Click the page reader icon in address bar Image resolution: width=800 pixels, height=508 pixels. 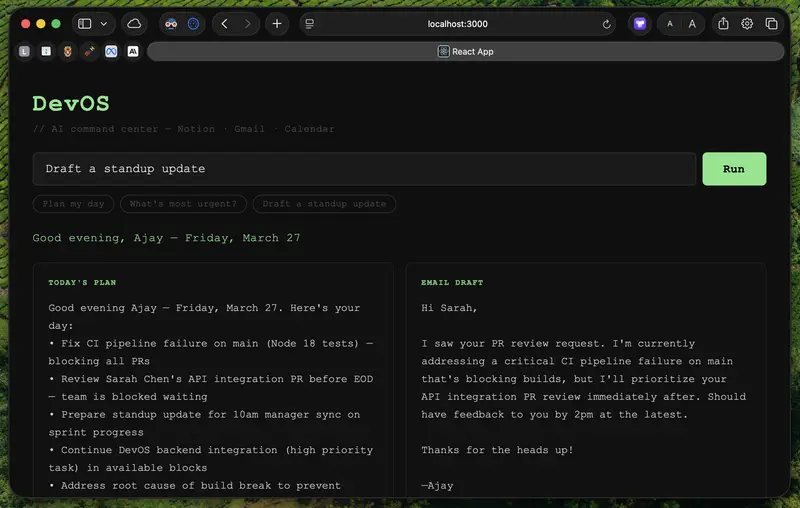coord(310,24)
